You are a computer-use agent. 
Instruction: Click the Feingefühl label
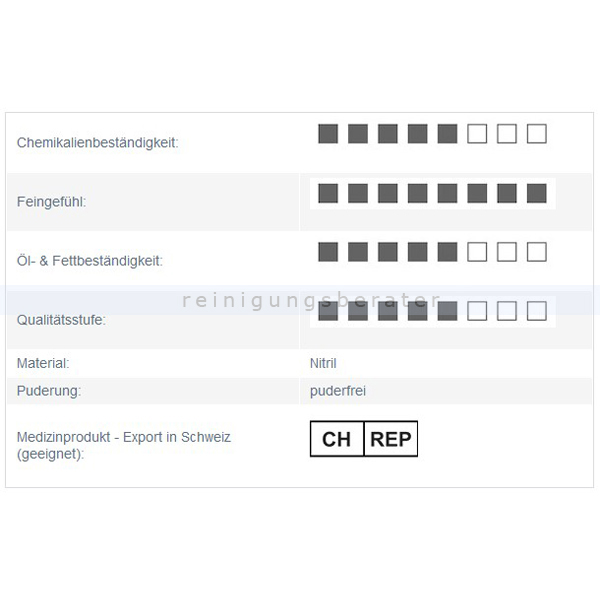point(51,202)
